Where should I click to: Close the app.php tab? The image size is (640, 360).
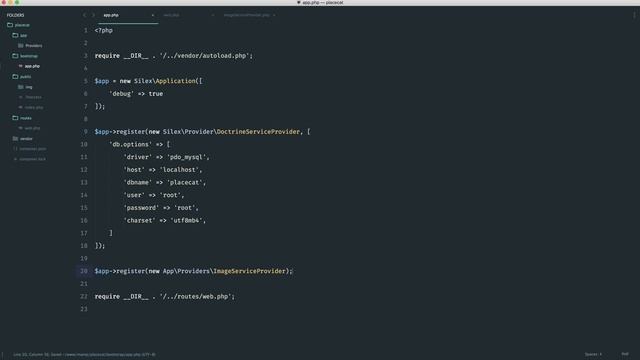click(x=153, y=15)
